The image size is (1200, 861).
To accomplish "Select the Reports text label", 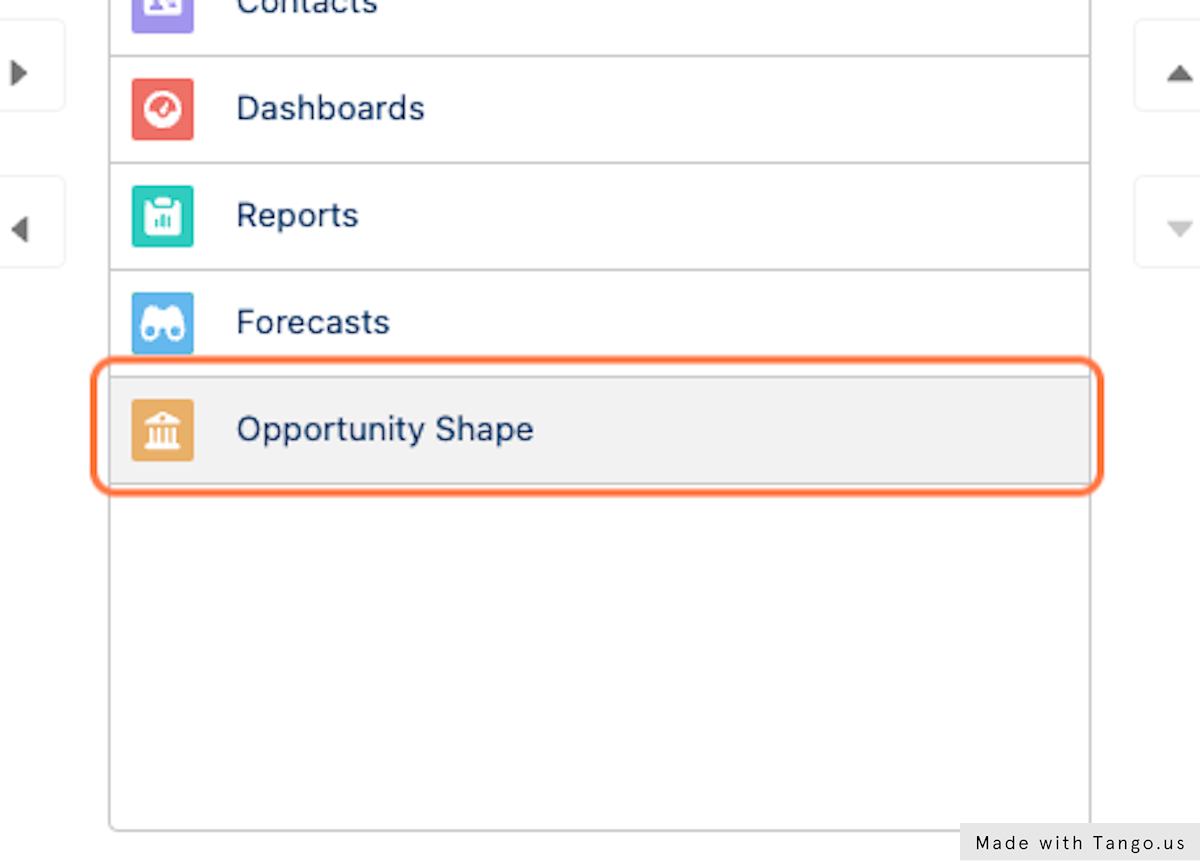I will [297, 216].
